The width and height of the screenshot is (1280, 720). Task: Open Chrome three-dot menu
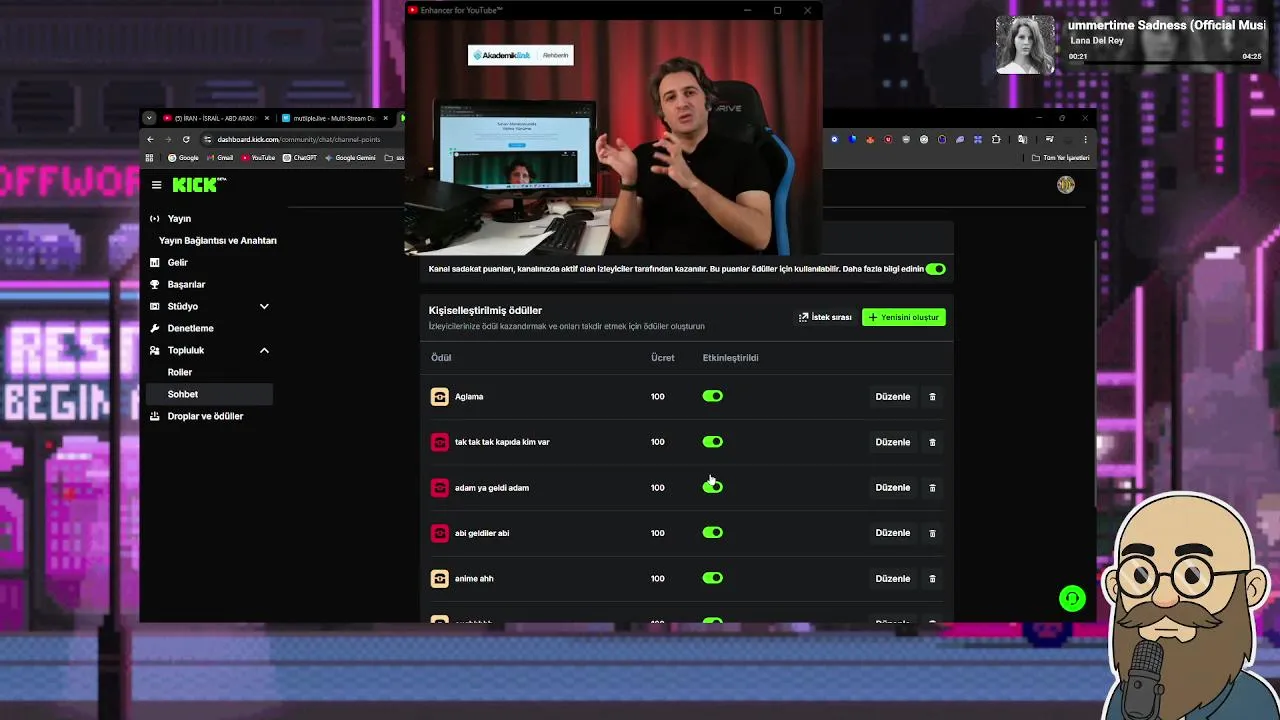(1085, 139)
